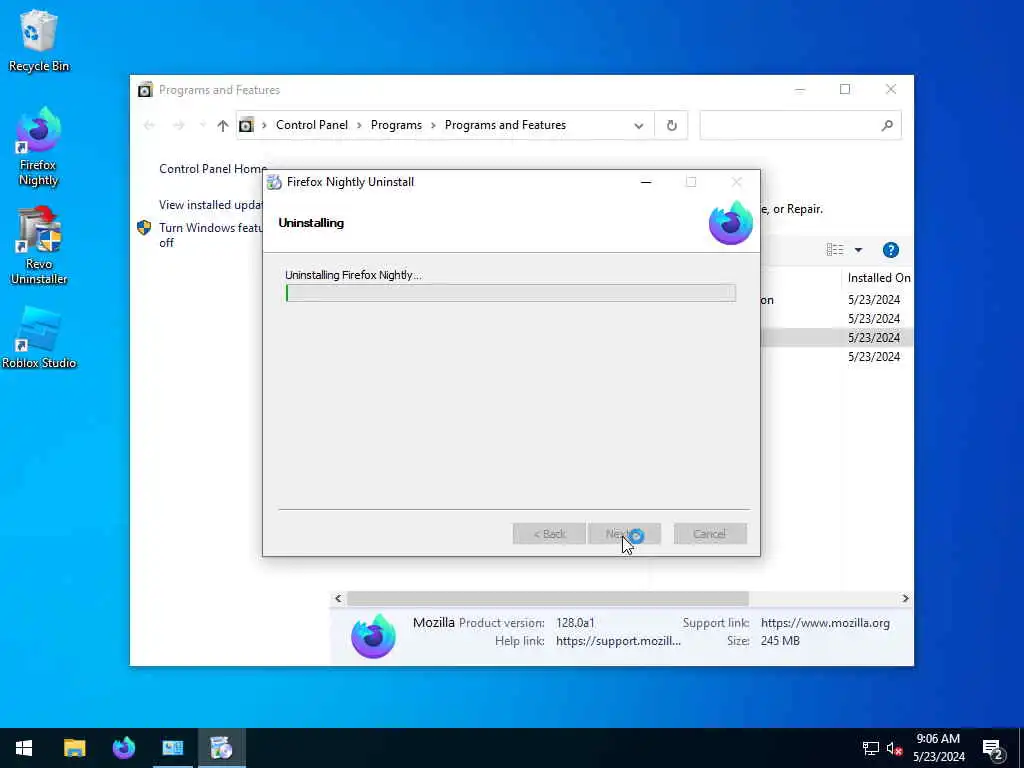Click the muted volume tray icon
Image resolution: width=1024 pixels, height=768 pixels.
pyautogui.click(x=894, y=748)
